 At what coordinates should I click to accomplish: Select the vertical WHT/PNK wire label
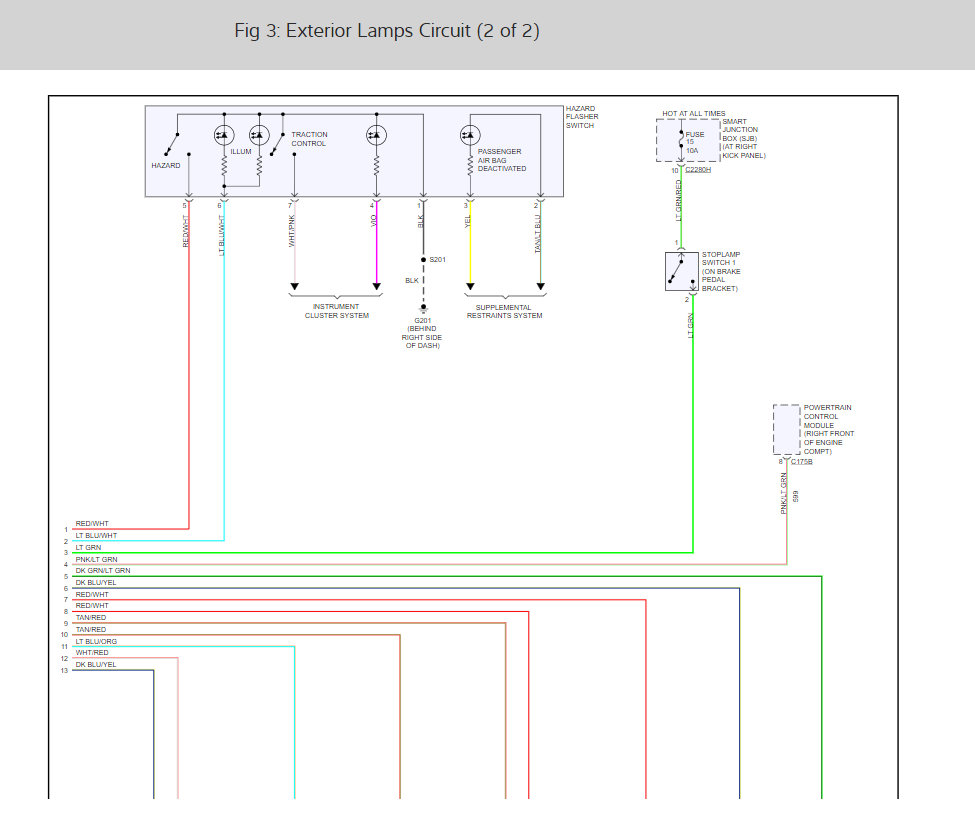pos(292,231)
